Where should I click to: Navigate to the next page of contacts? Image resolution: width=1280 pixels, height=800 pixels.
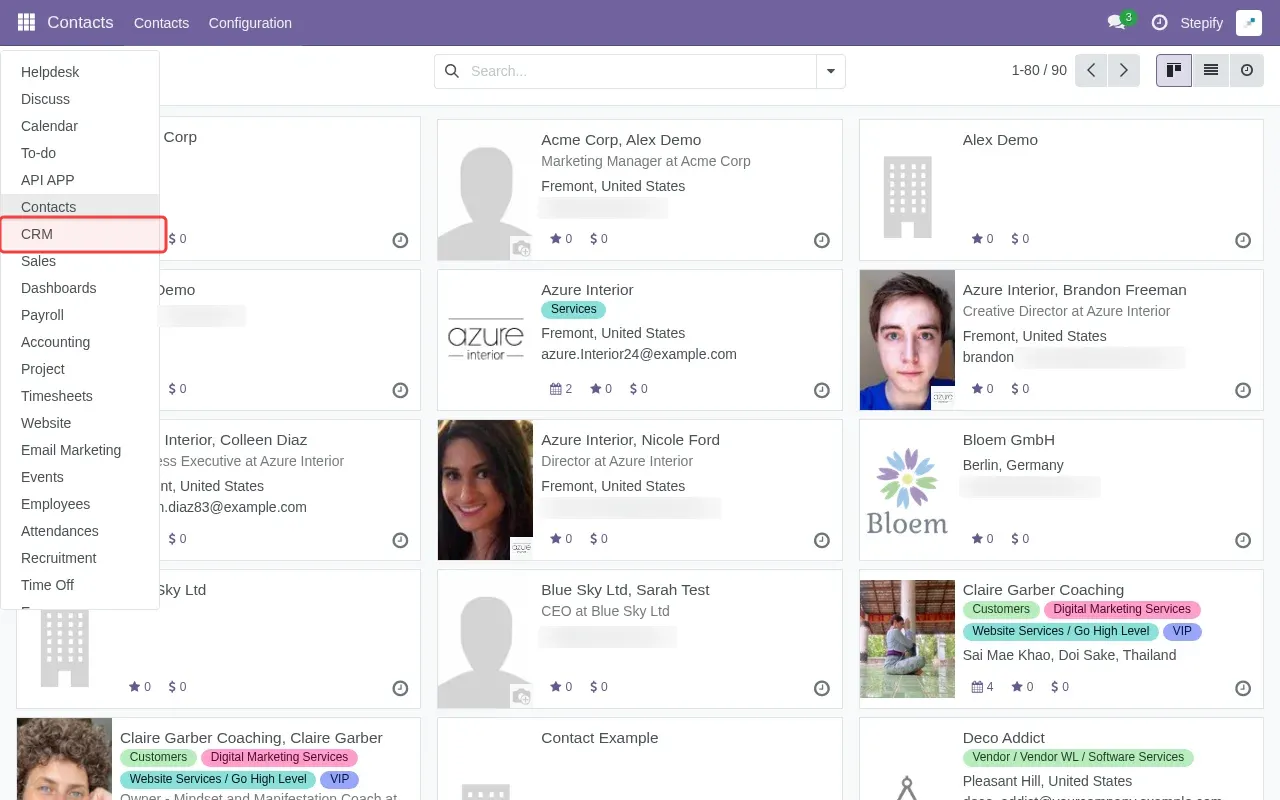[1123, 70]
